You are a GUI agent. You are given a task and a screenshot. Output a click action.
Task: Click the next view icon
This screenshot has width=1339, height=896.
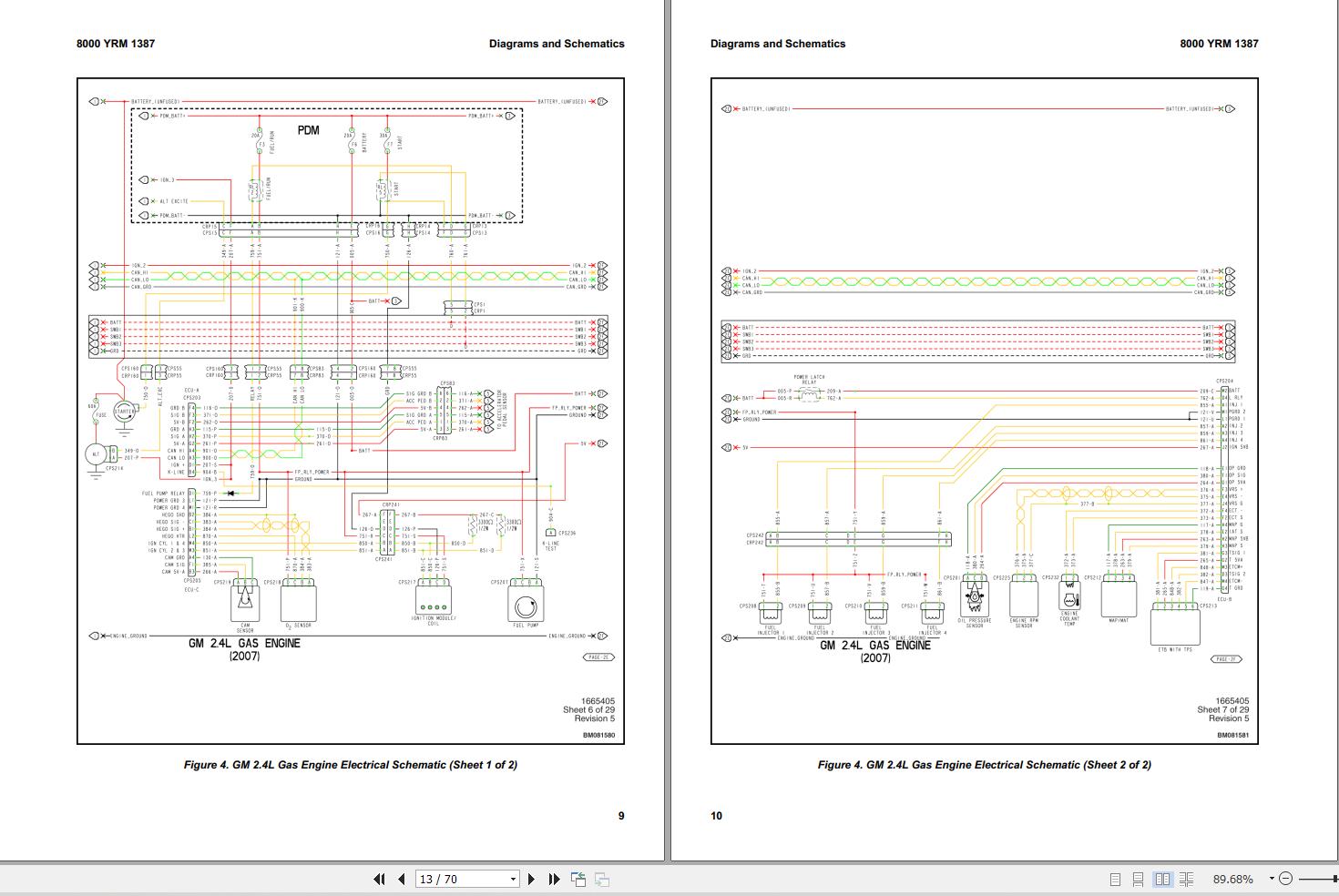(x=601, y=880)
